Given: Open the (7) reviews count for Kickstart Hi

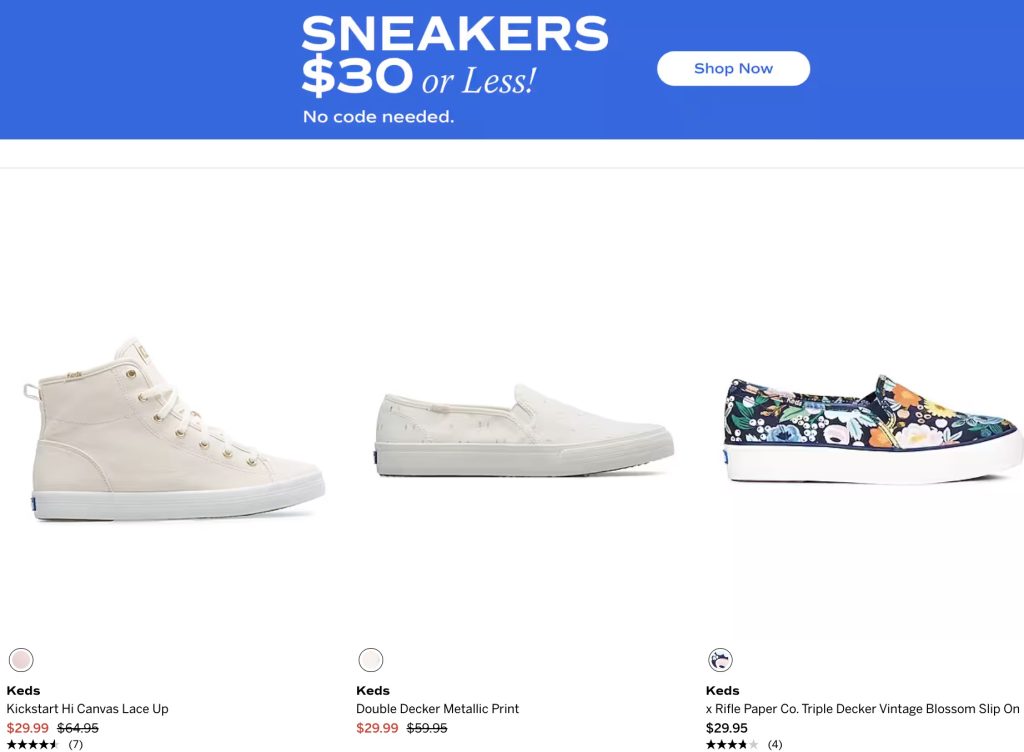Looking at the screenshot, I should [x=76, y=745].
